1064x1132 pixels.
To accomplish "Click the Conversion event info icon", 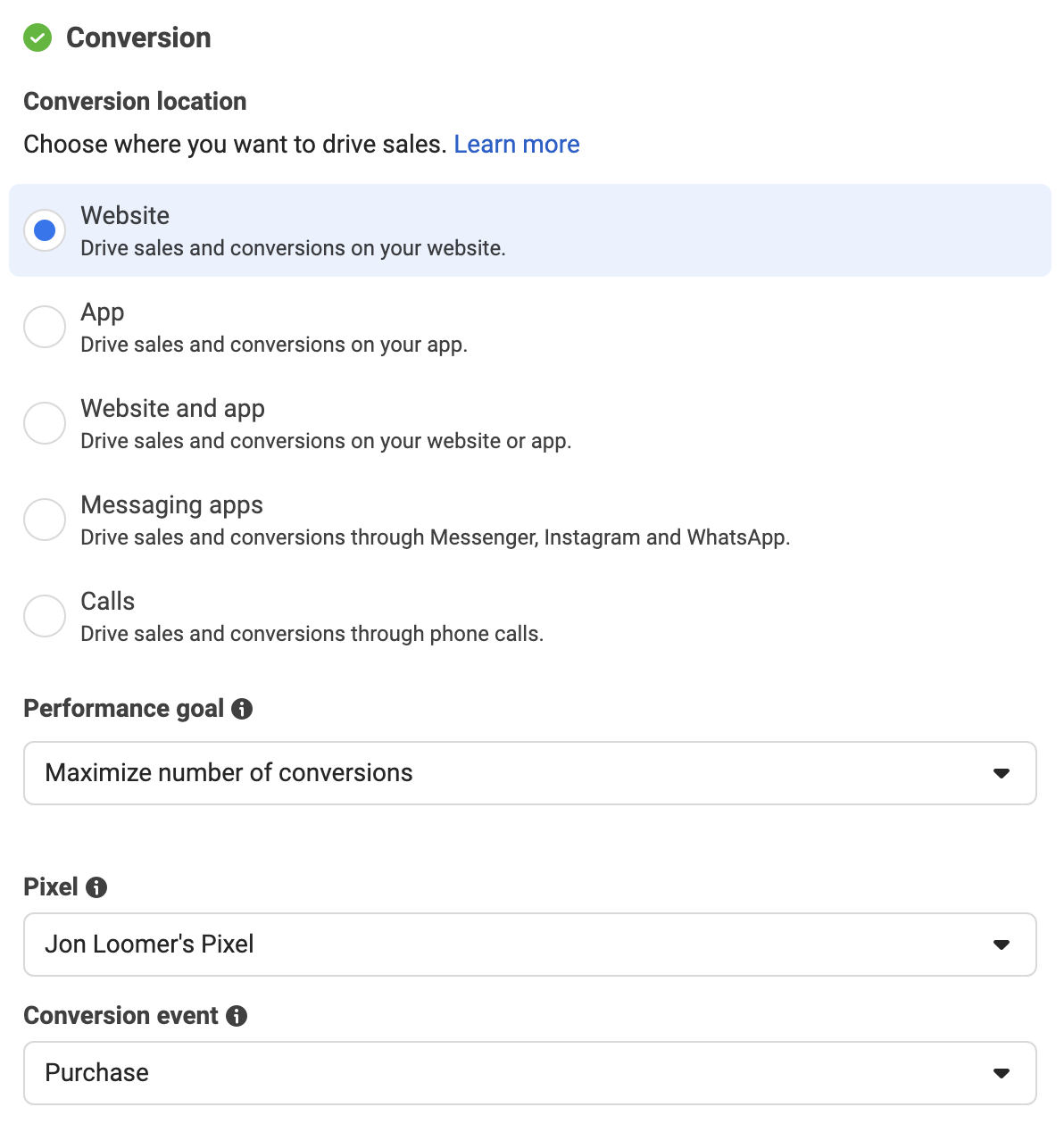I will pos(237,1016).
